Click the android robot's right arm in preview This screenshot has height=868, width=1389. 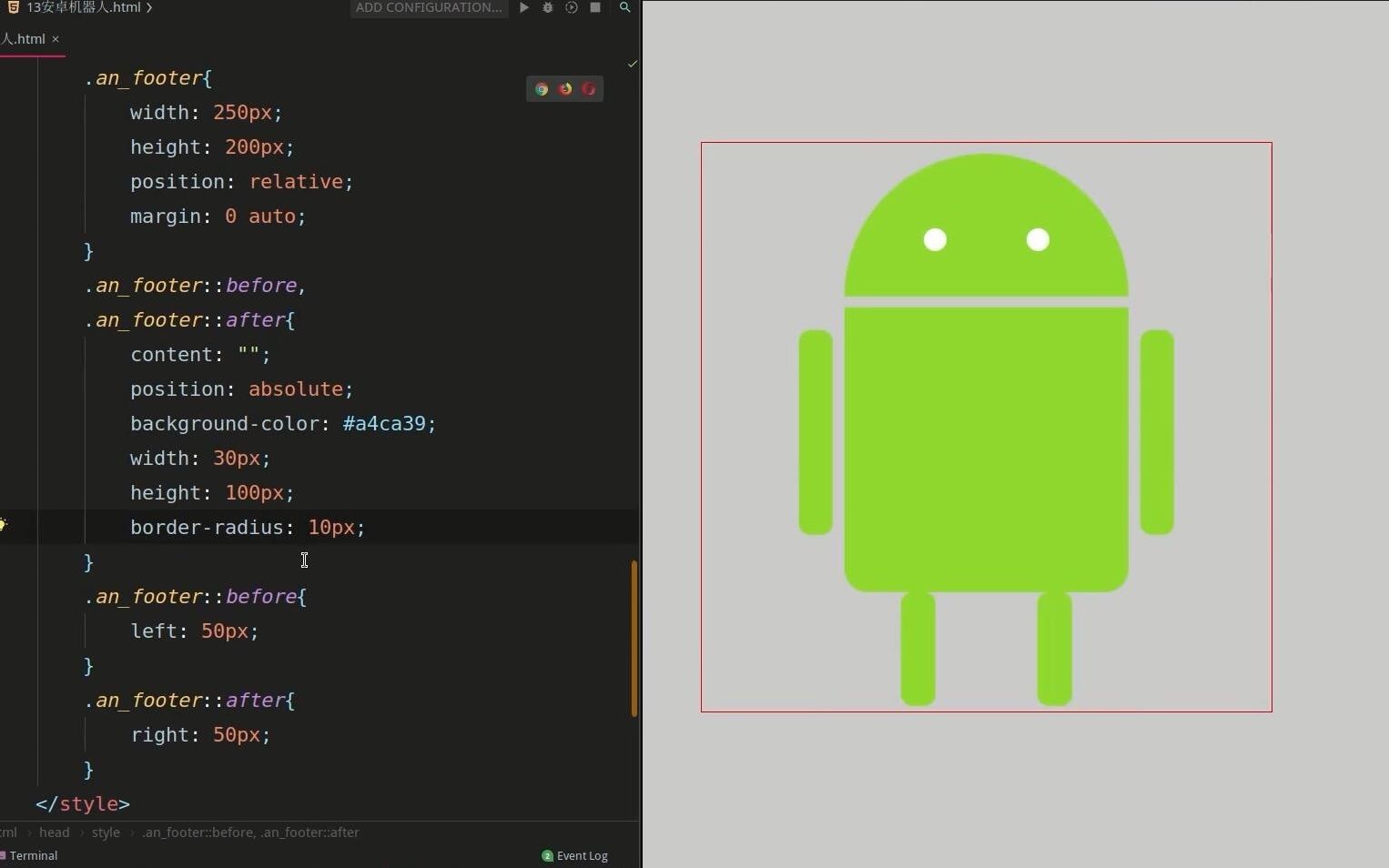click(x=1157, y=432)
